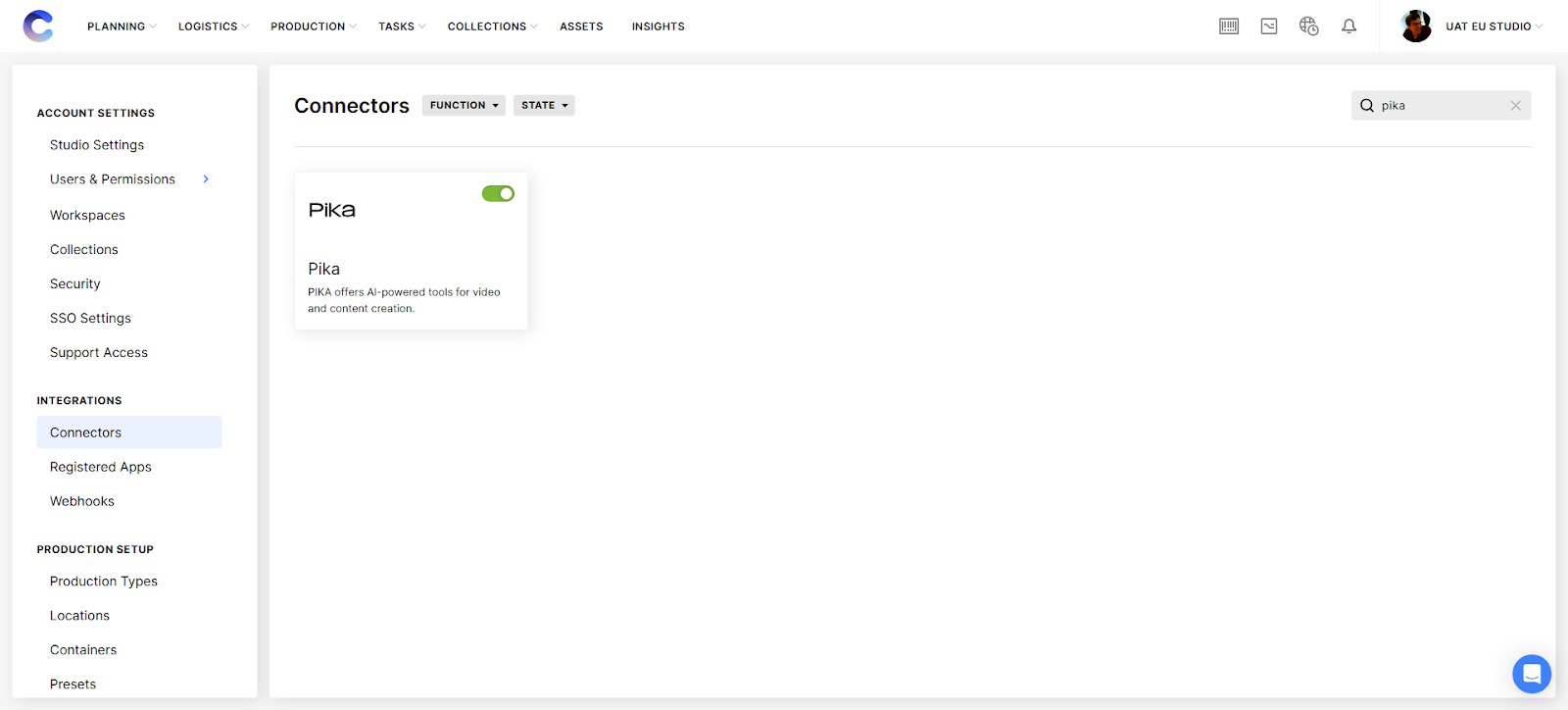Open the notifications bell

[1349, 26]
